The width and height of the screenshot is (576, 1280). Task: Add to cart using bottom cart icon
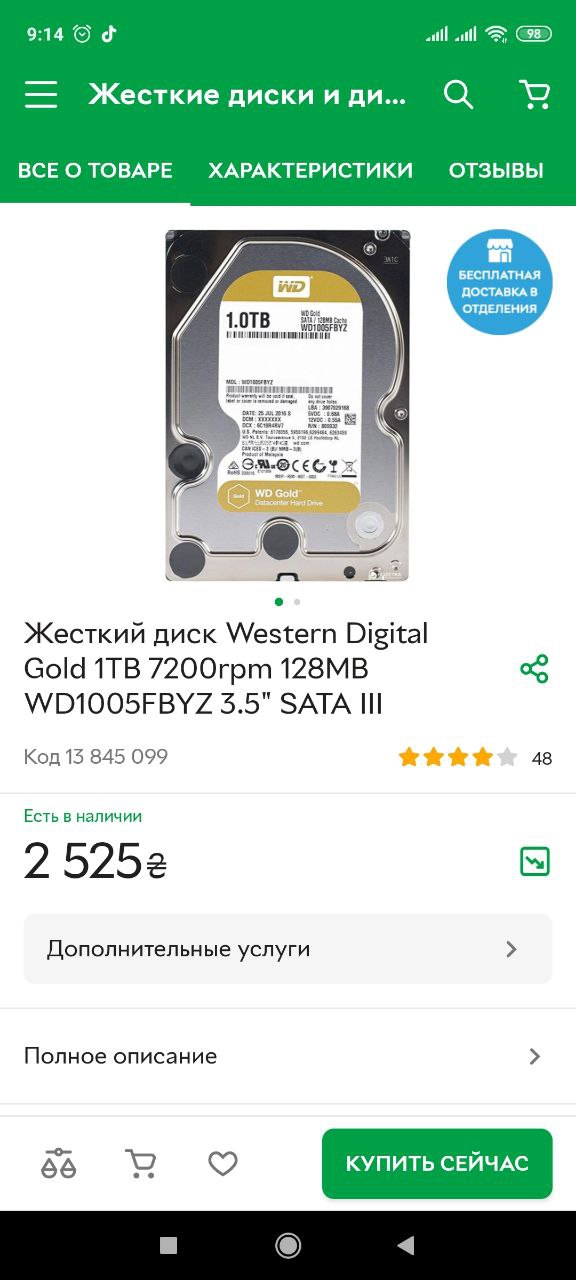140,1163
